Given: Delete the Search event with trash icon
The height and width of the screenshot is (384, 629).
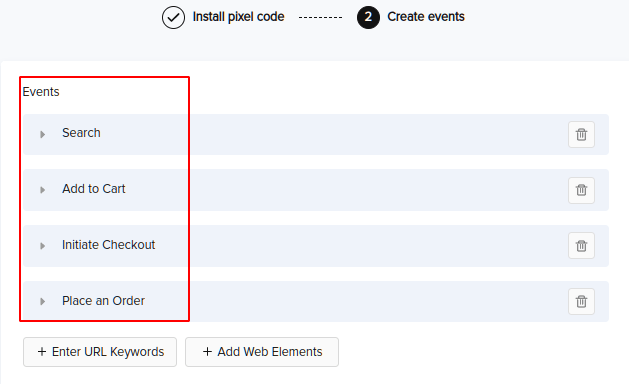Looking at the screenshot, I should click(581, 134).
